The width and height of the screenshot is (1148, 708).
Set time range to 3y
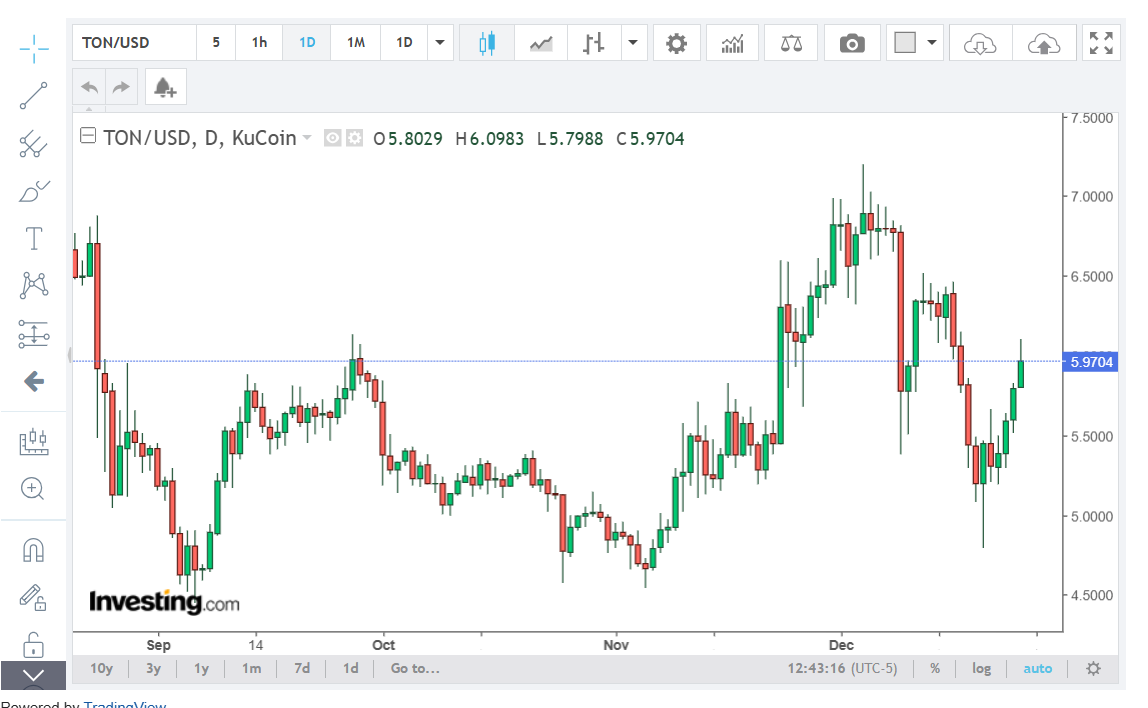click(x=153, y=668)
